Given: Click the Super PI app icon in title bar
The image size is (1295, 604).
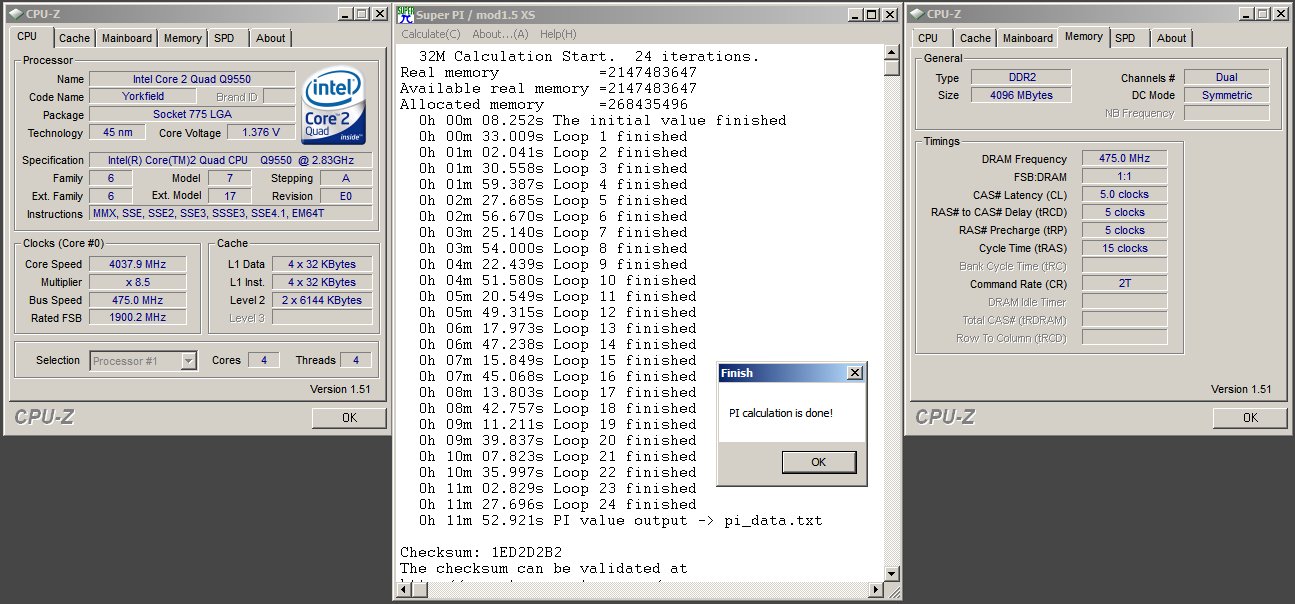Looking at the screenshot, I should point(405,14).
